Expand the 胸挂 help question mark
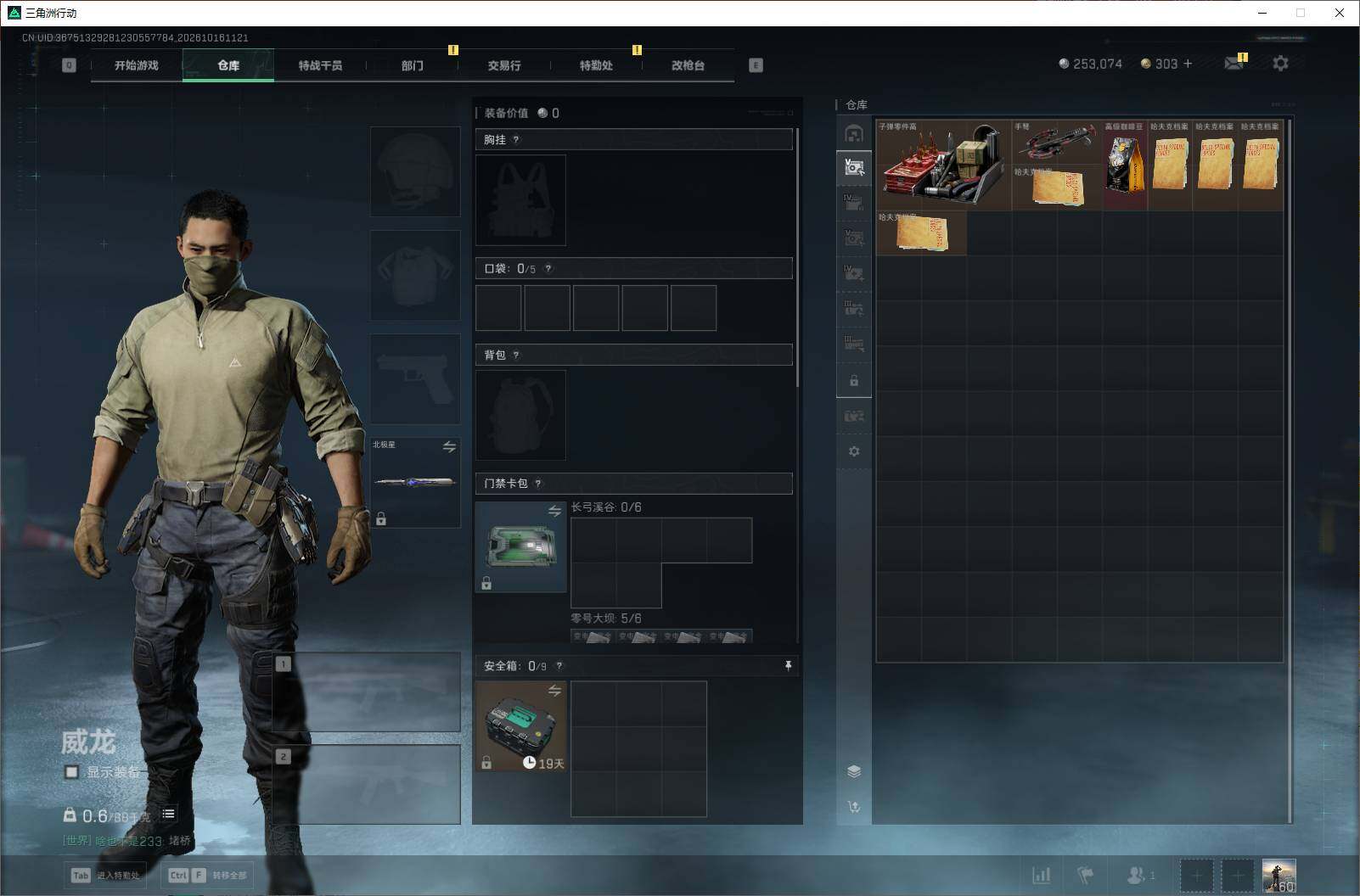Viewport: 1360px width, 896px height. pos(516,140)
